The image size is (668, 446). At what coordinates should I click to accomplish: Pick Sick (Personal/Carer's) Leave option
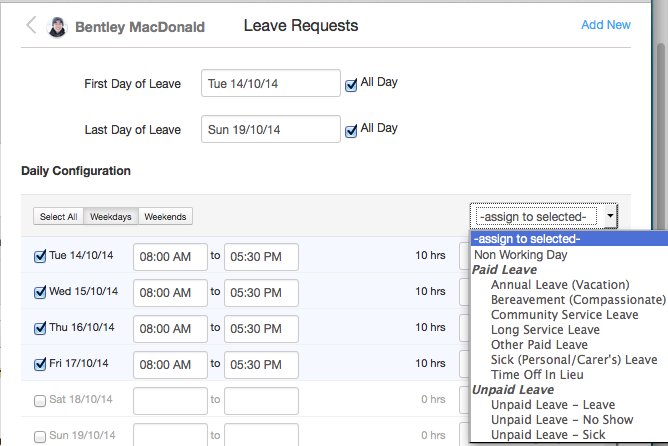tap(573, 359)
